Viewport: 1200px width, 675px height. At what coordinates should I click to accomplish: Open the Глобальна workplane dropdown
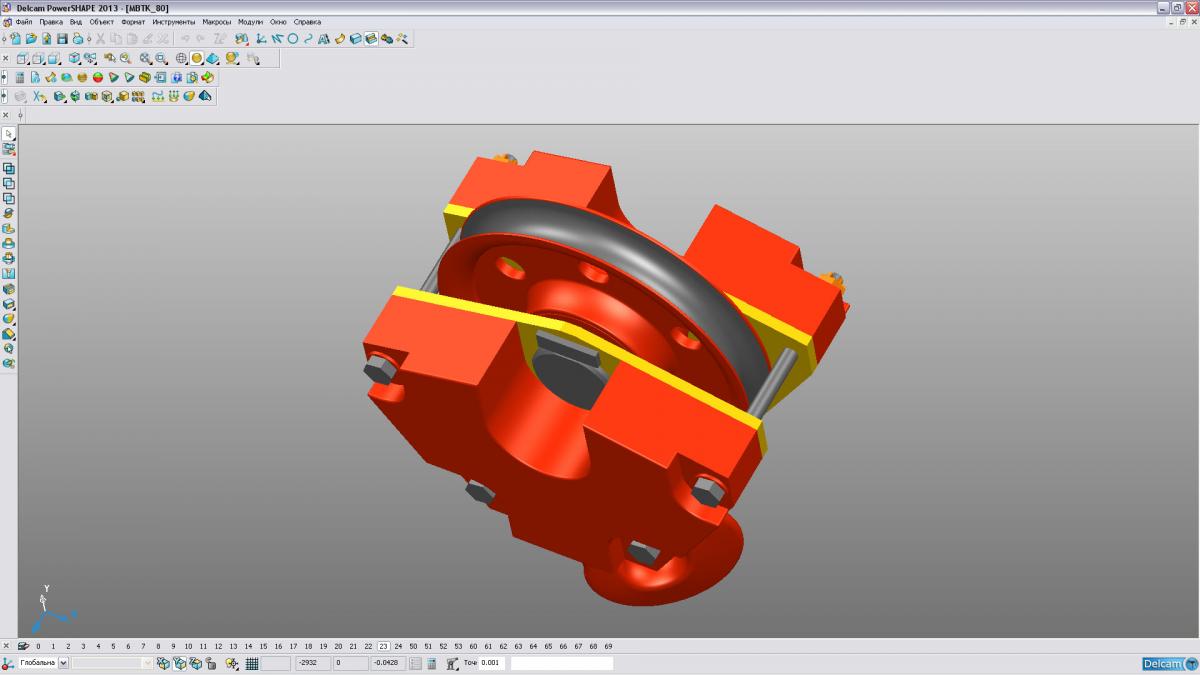pyautogui.click(x=63, y=663)
